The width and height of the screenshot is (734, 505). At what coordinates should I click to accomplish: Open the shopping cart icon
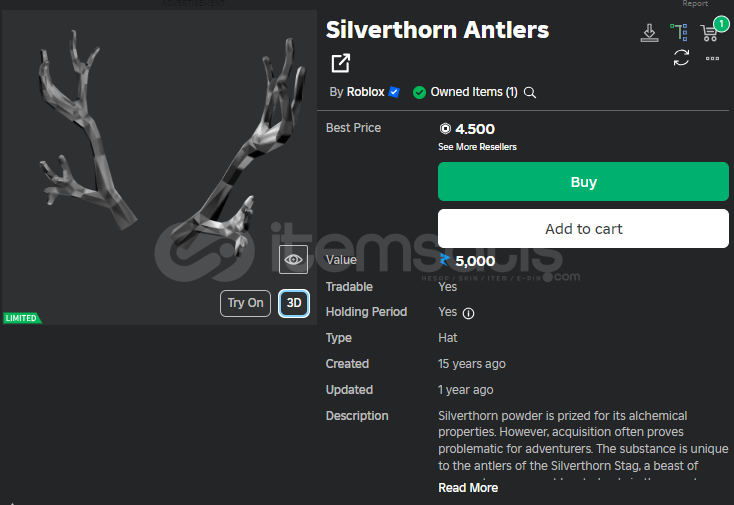[x=709, y=33]
